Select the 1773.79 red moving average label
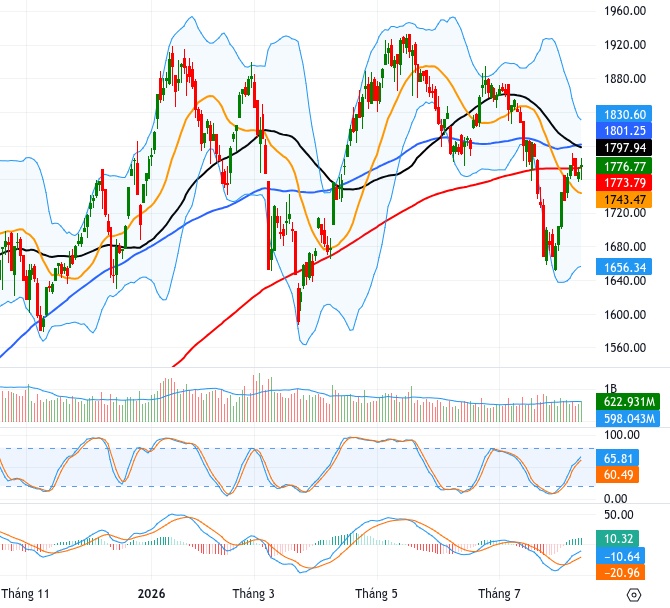 point(624,182)
